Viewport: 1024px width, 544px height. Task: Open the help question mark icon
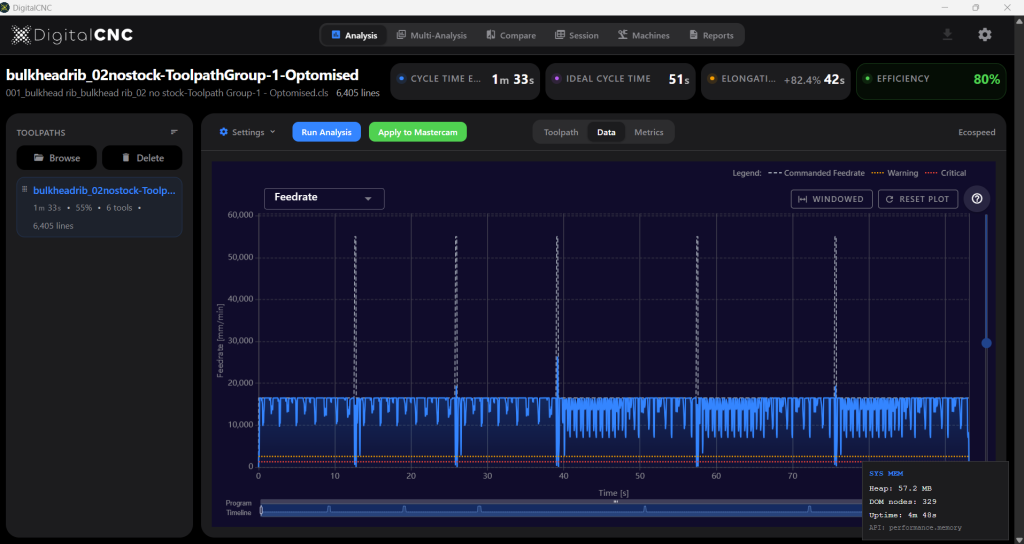[977, 199]
